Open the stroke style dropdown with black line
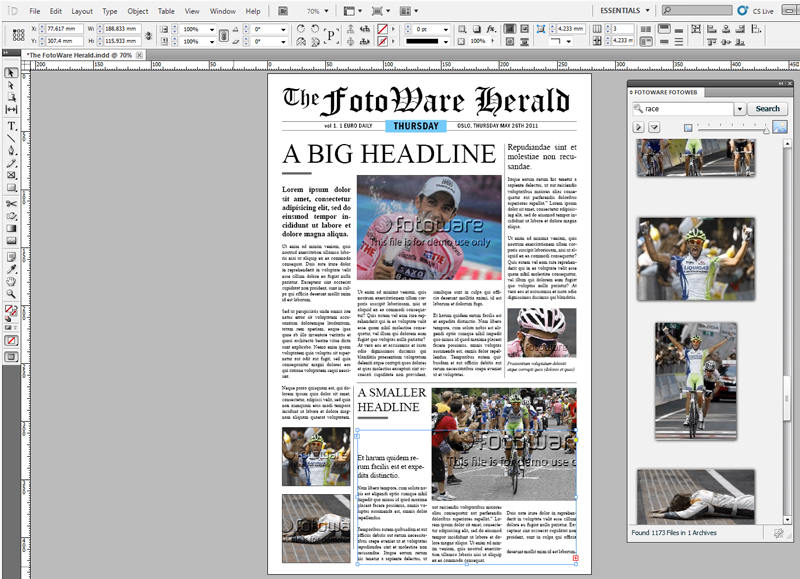Screen dimensions: 800x579 click(445, 41)
